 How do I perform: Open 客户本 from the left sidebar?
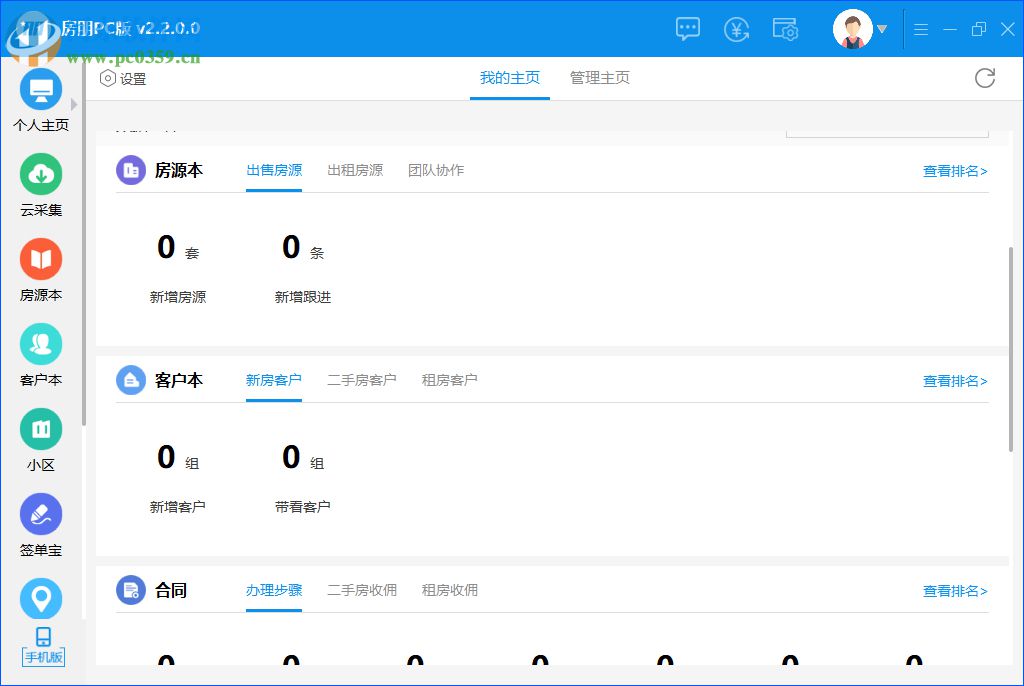tap(40, 342)
